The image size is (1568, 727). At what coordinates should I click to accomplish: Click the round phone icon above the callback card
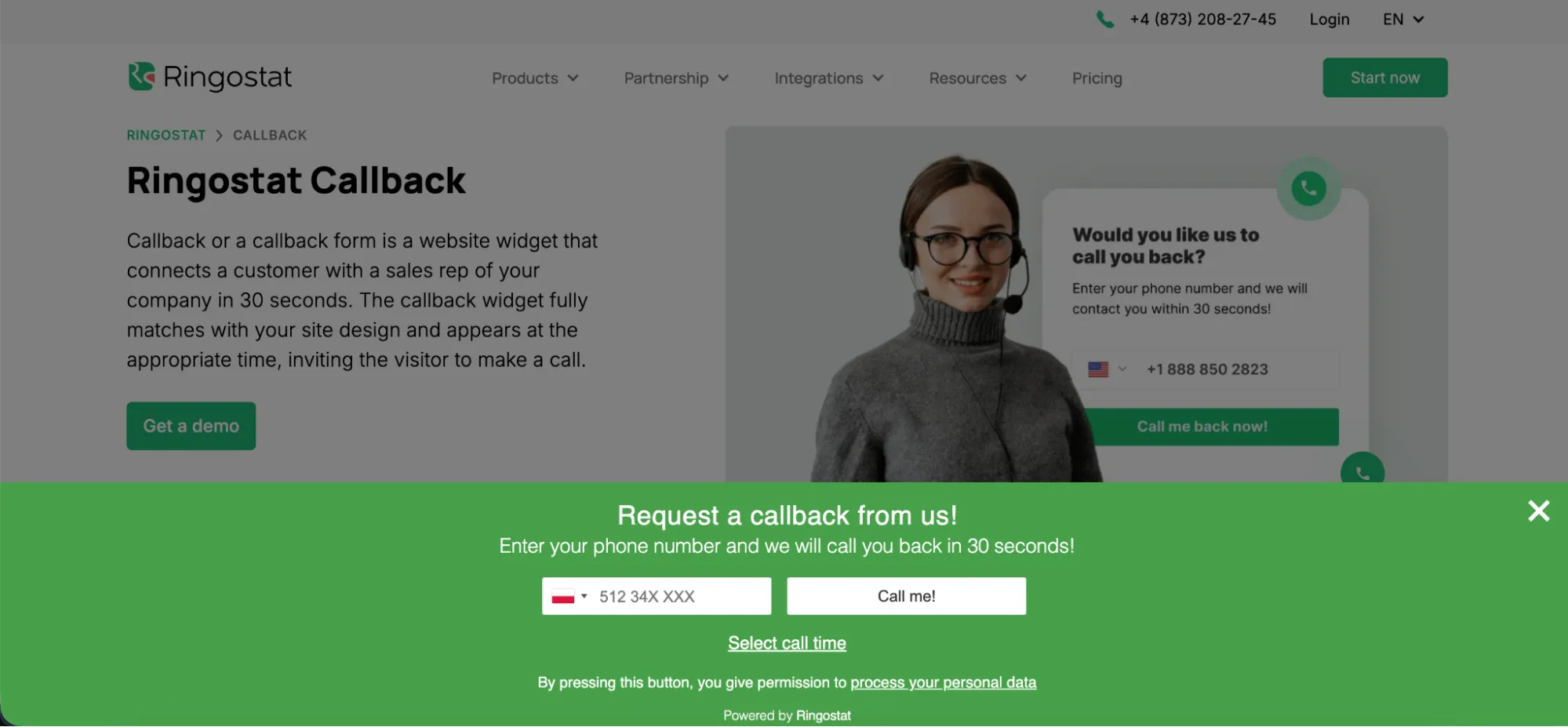click(1308, 188)
